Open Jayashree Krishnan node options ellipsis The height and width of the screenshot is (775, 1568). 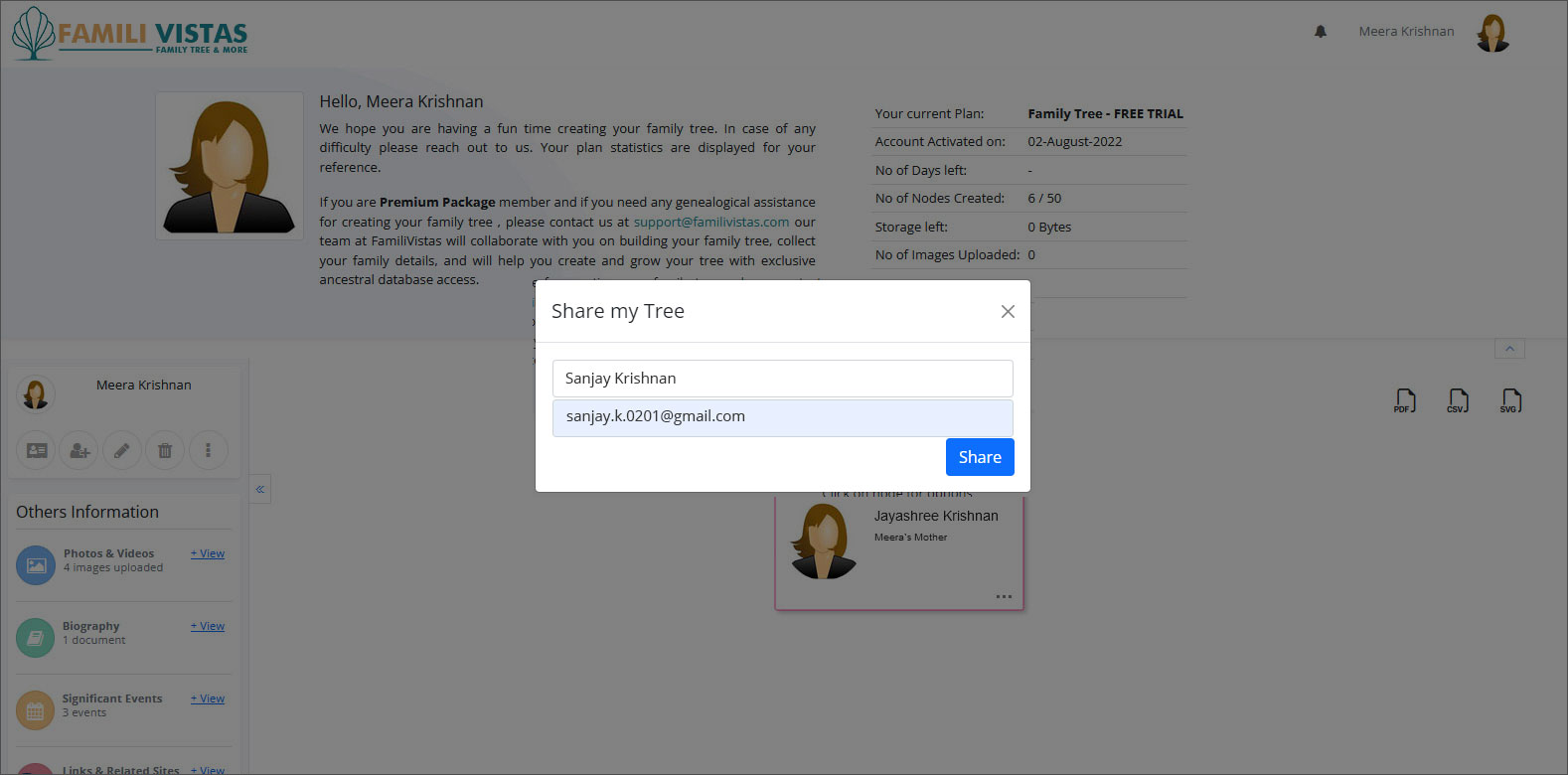pos(1004,597)
